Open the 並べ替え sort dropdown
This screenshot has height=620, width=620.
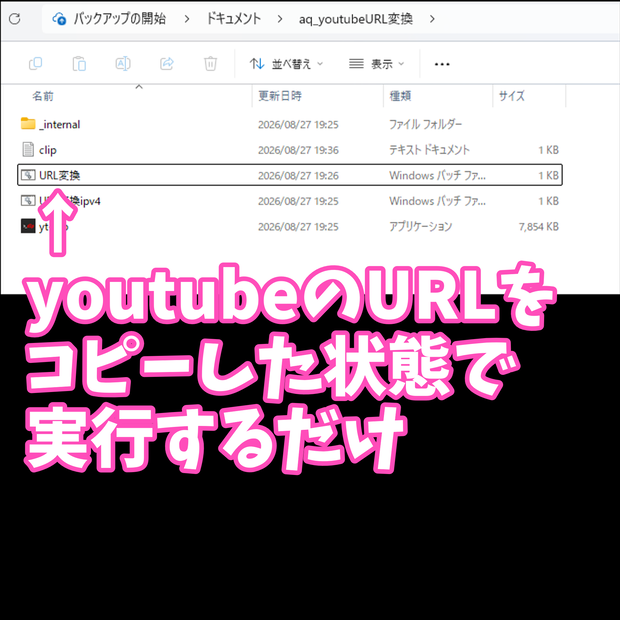pos(286,64)
